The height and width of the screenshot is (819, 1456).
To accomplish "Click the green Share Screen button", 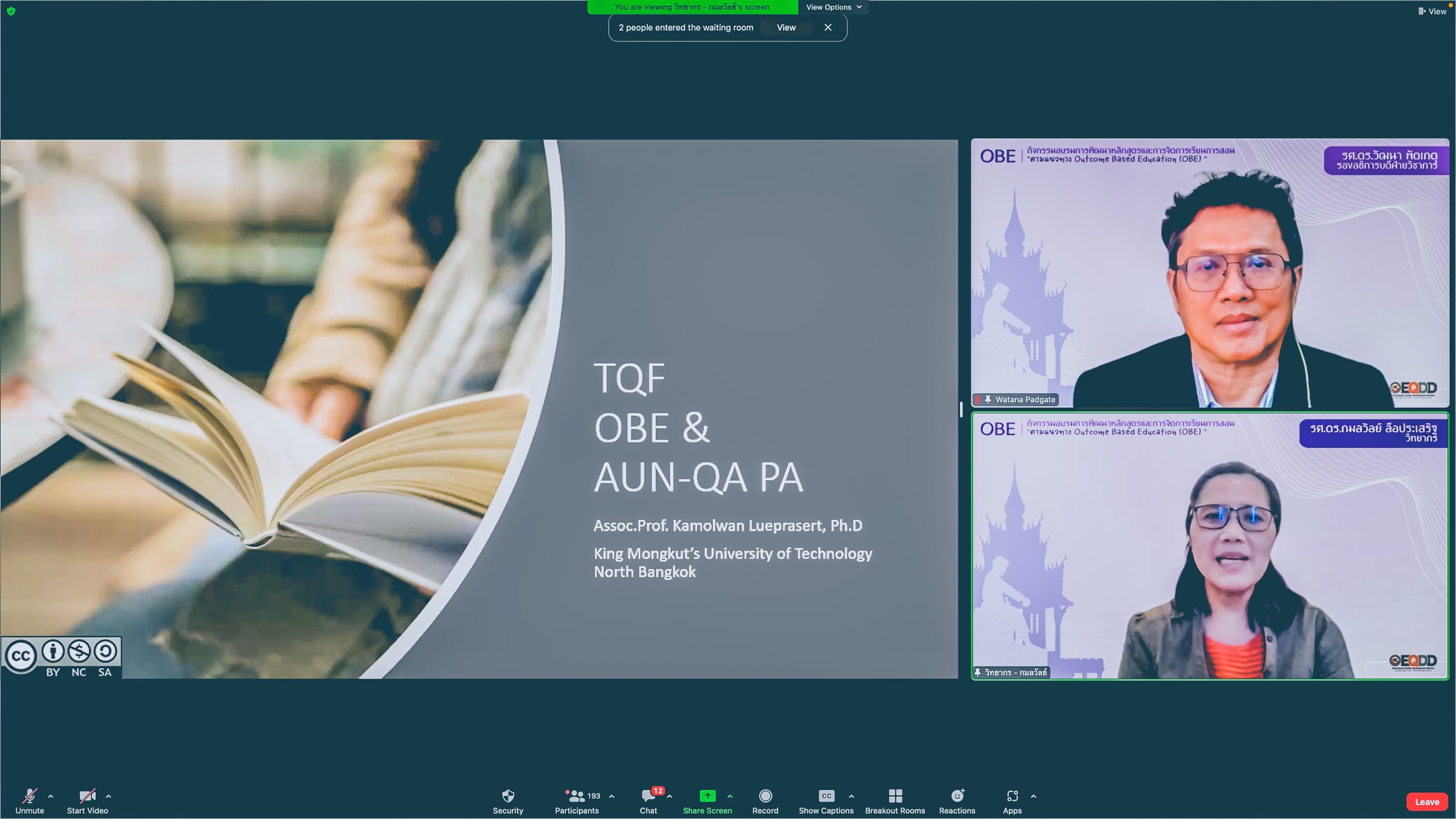I will click(x=707, y=801).
